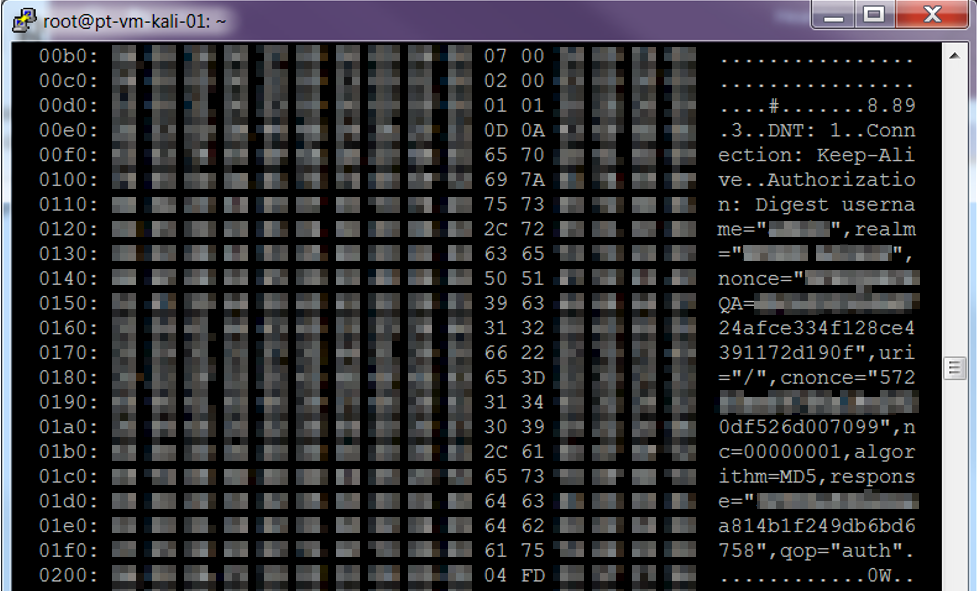Image resolution: width=977 pixels, height=591 pixels.
Task: Click the 00b0: offset label
Action: pos(69,57)
